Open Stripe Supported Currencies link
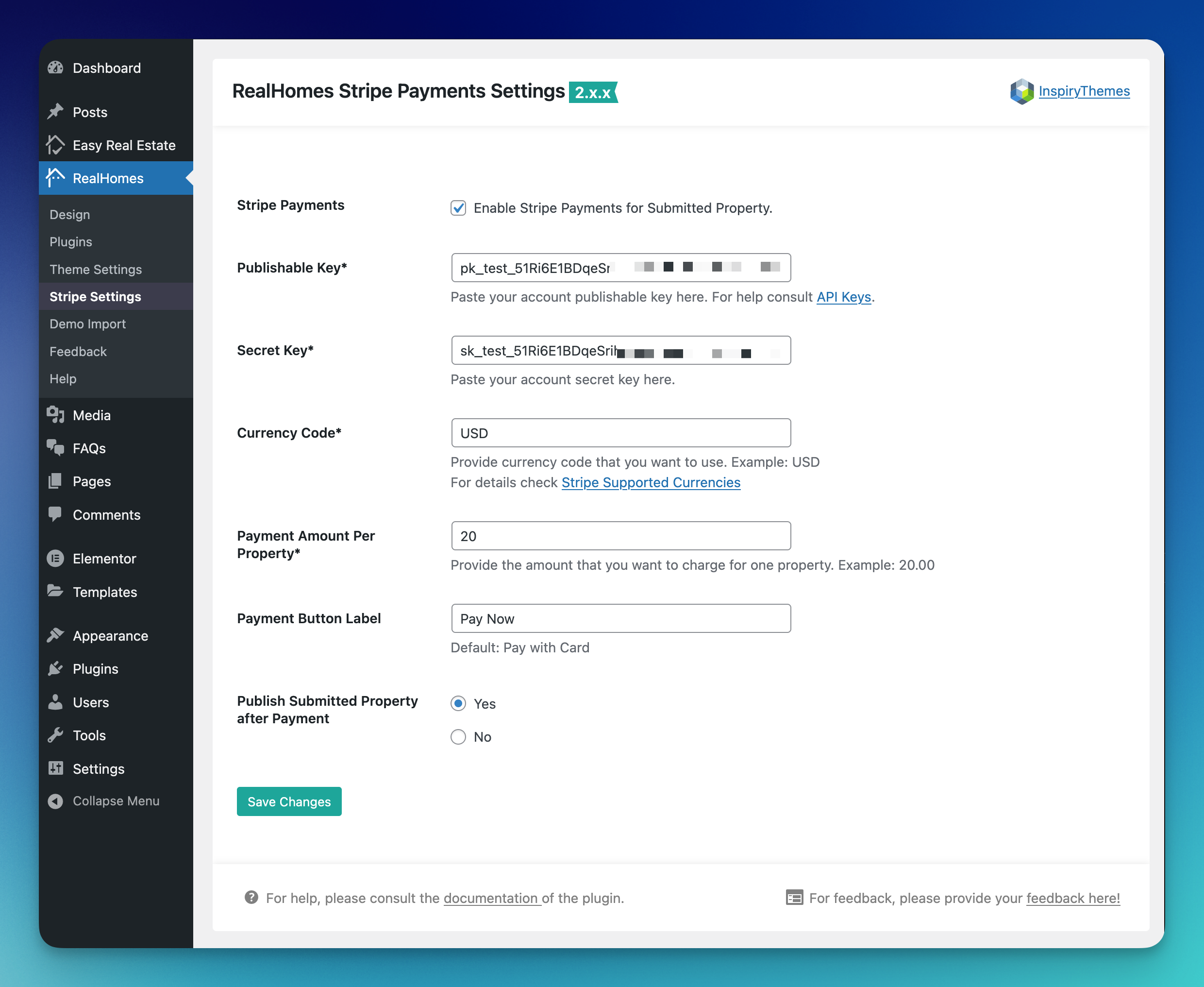 click(x=651, y=482)
